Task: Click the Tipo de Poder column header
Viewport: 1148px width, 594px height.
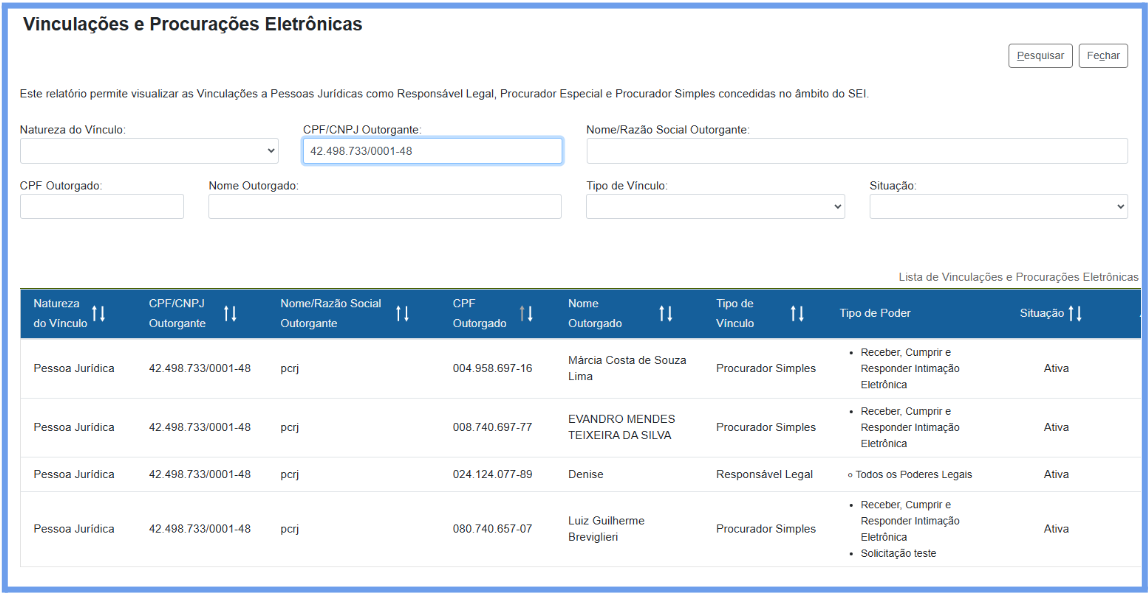Action: pyautogui.click(x=875, y=314)
